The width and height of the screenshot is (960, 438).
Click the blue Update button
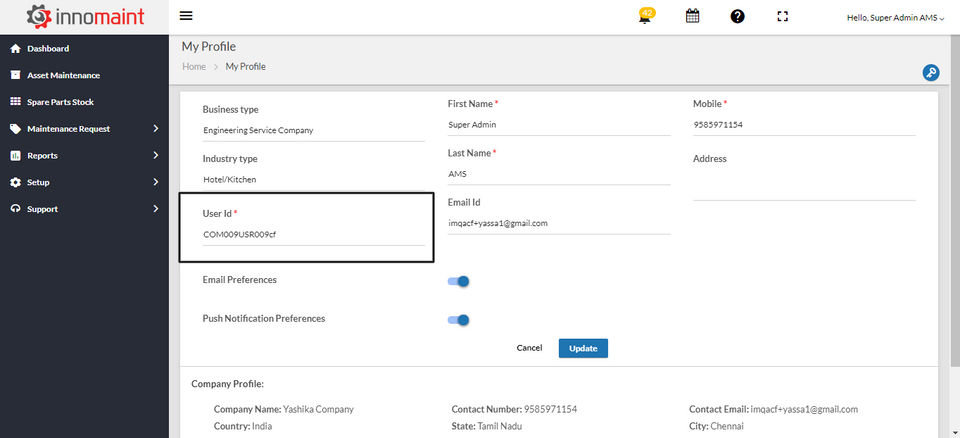click(x=583, y=348)
